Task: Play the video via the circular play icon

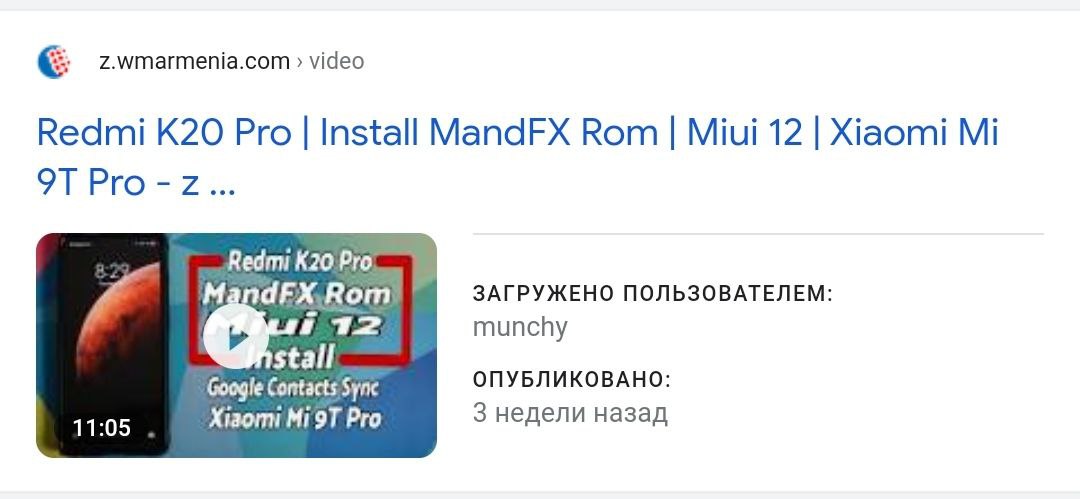Action: click(x=236, y=337)
